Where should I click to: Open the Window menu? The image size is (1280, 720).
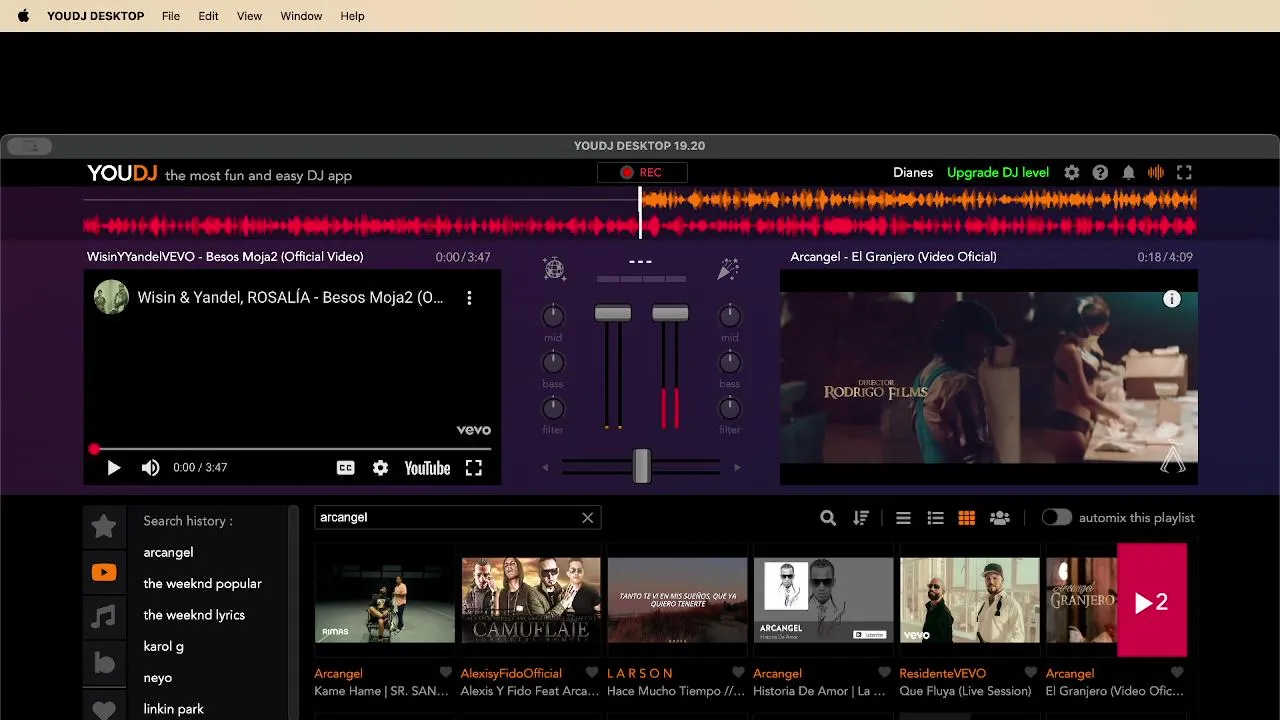tap(301, 16)
